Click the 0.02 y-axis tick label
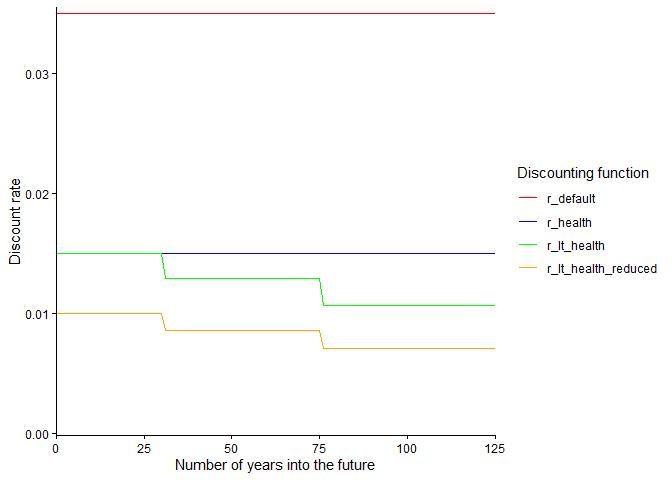This screenshot has height=480, width=672. [x=37, y=194]
